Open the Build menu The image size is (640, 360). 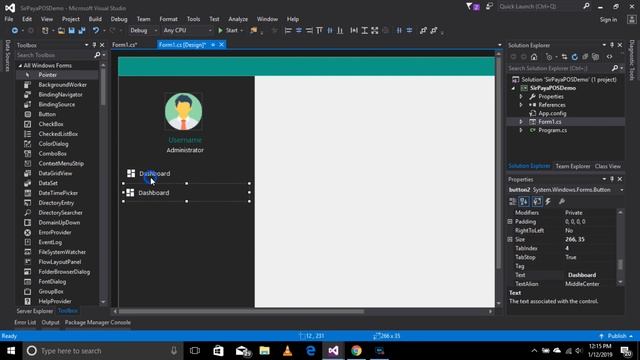[x=95, y=19]
